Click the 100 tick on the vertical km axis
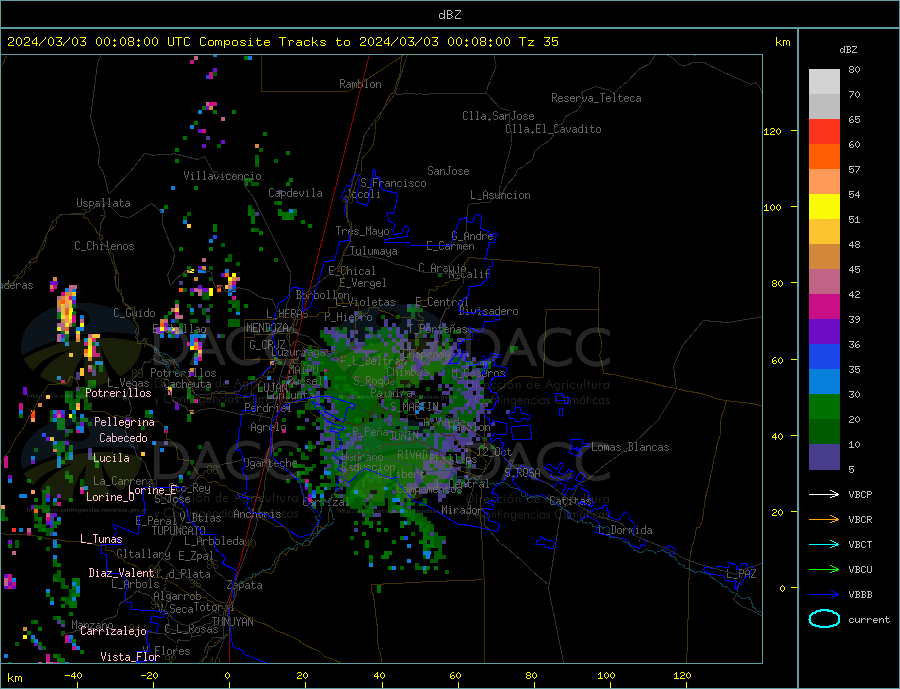900x689 pixels. tap(773, 207)
